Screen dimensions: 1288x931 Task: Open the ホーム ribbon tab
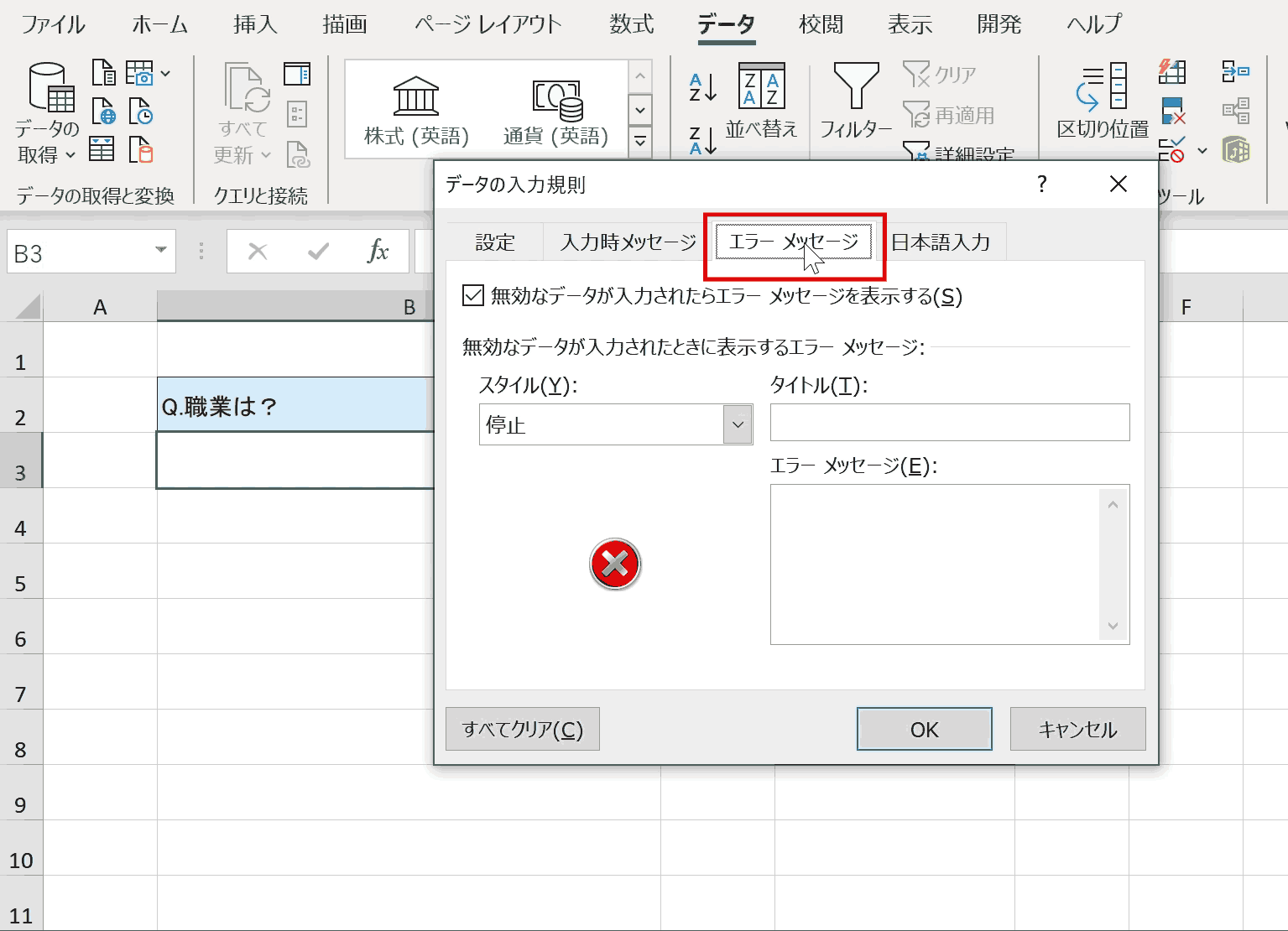coord(159,24)
